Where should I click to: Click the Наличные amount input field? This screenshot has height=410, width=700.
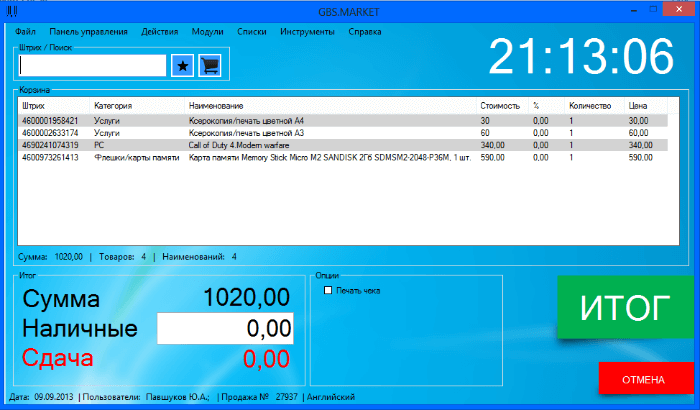click(225, 328)
